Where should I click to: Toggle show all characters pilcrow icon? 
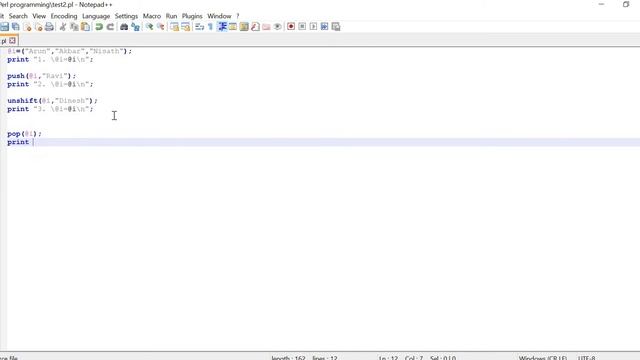pyautogui.click(x=210, y=27)
